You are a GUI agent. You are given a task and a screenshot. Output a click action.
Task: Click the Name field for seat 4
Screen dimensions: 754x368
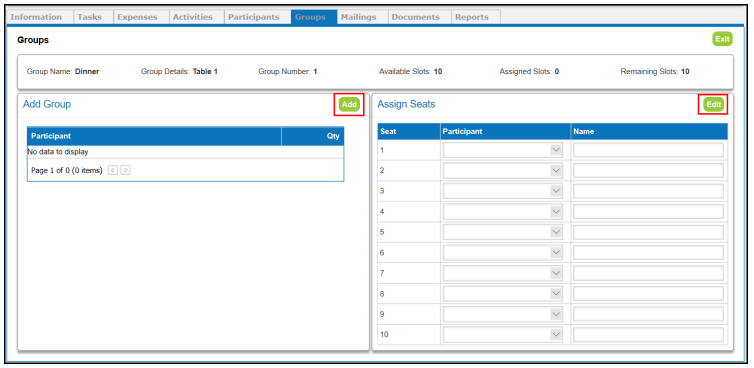pos(648,212)
